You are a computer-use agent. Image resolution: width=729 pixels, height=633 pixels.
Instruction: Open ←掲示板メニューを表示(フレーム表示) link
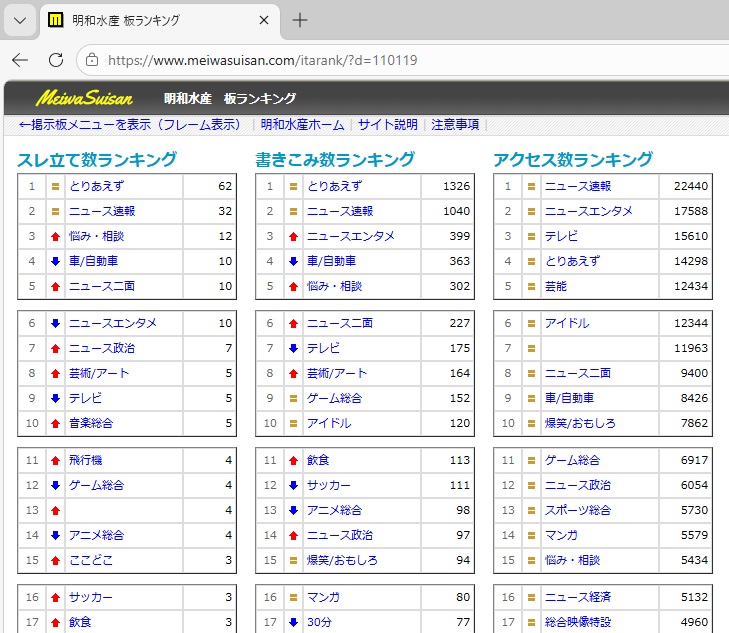tap(130, 125)
